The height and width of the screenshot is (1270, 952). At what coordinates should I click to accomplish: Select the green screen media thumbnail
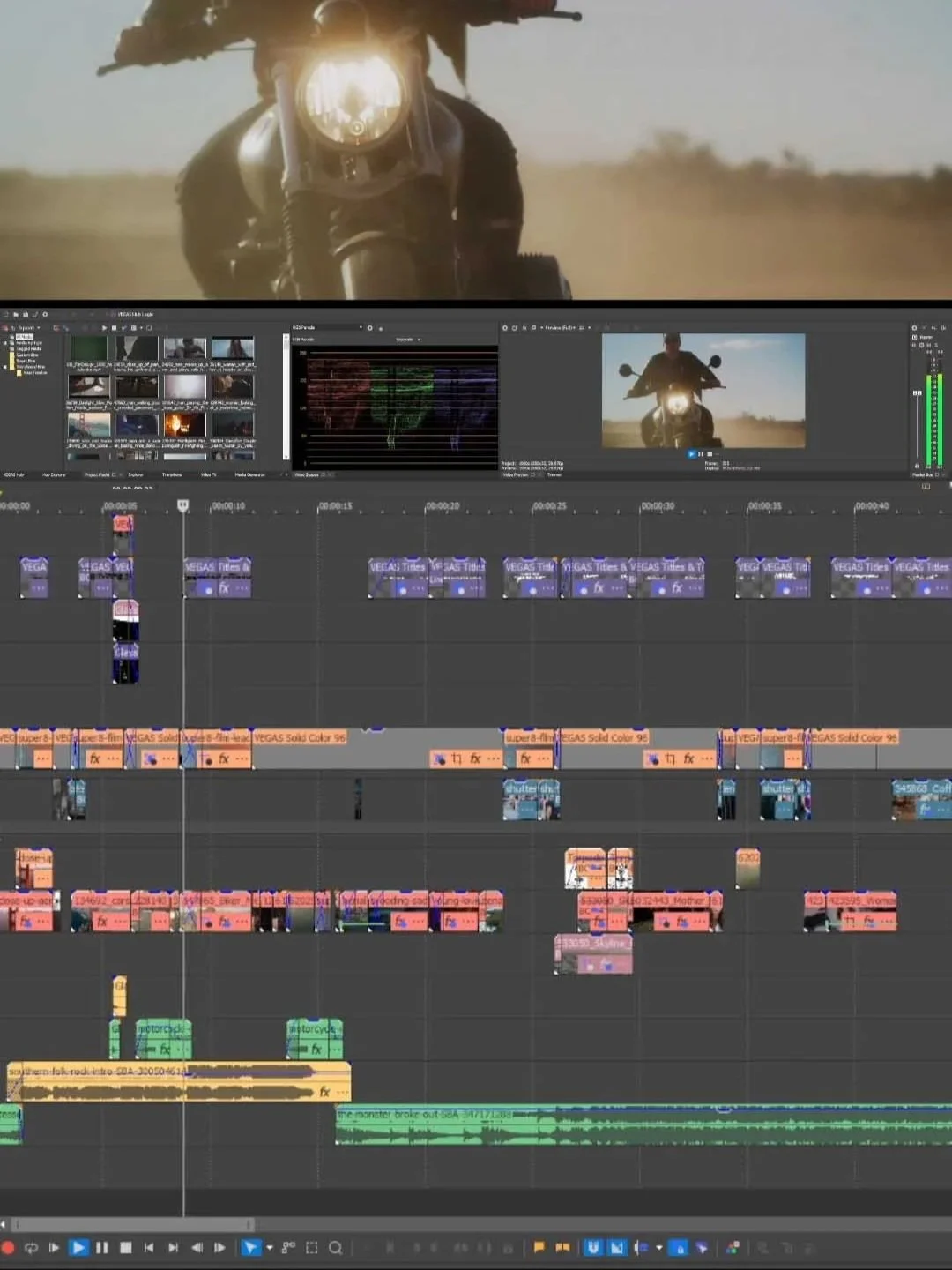pyautogui.click(x=89, y=348)
